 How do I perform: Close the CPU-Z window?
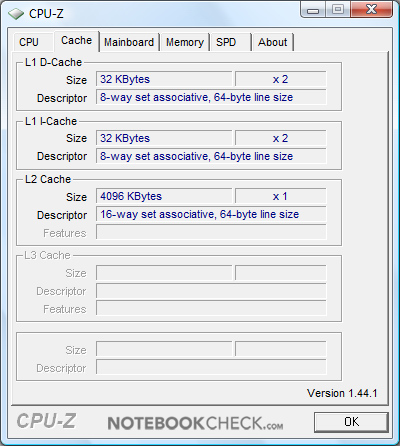tap(371, 10)
